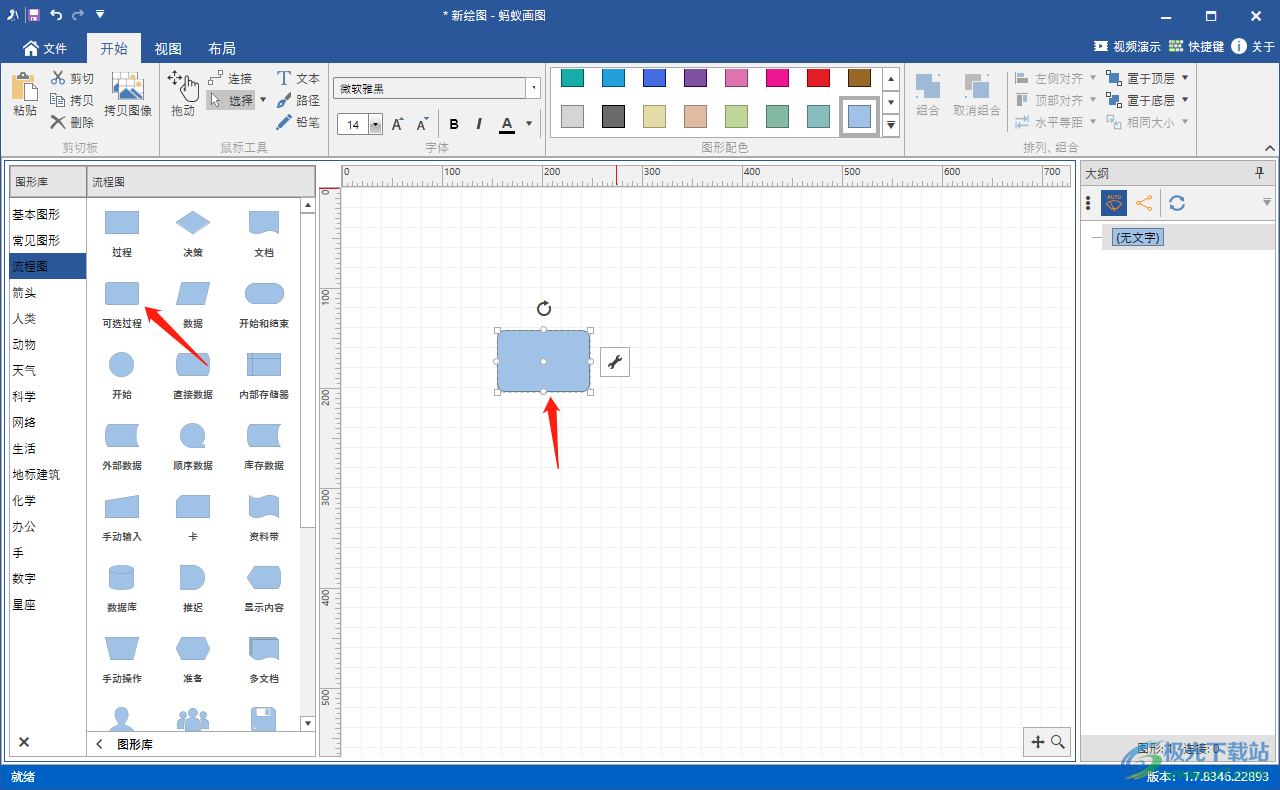Viewport: 1280px width, 790px height.
Task: Select the Connect (连接) tool
Action: coord(230,78)
